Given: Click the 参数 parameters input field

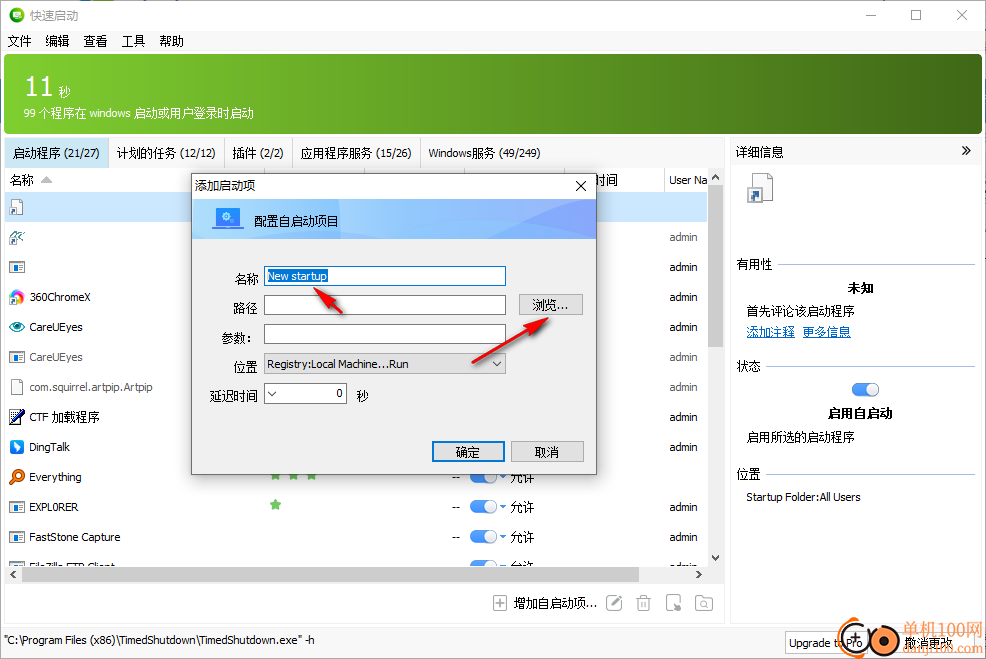Looking at the screenshot, I should click(x=385, y=334).
